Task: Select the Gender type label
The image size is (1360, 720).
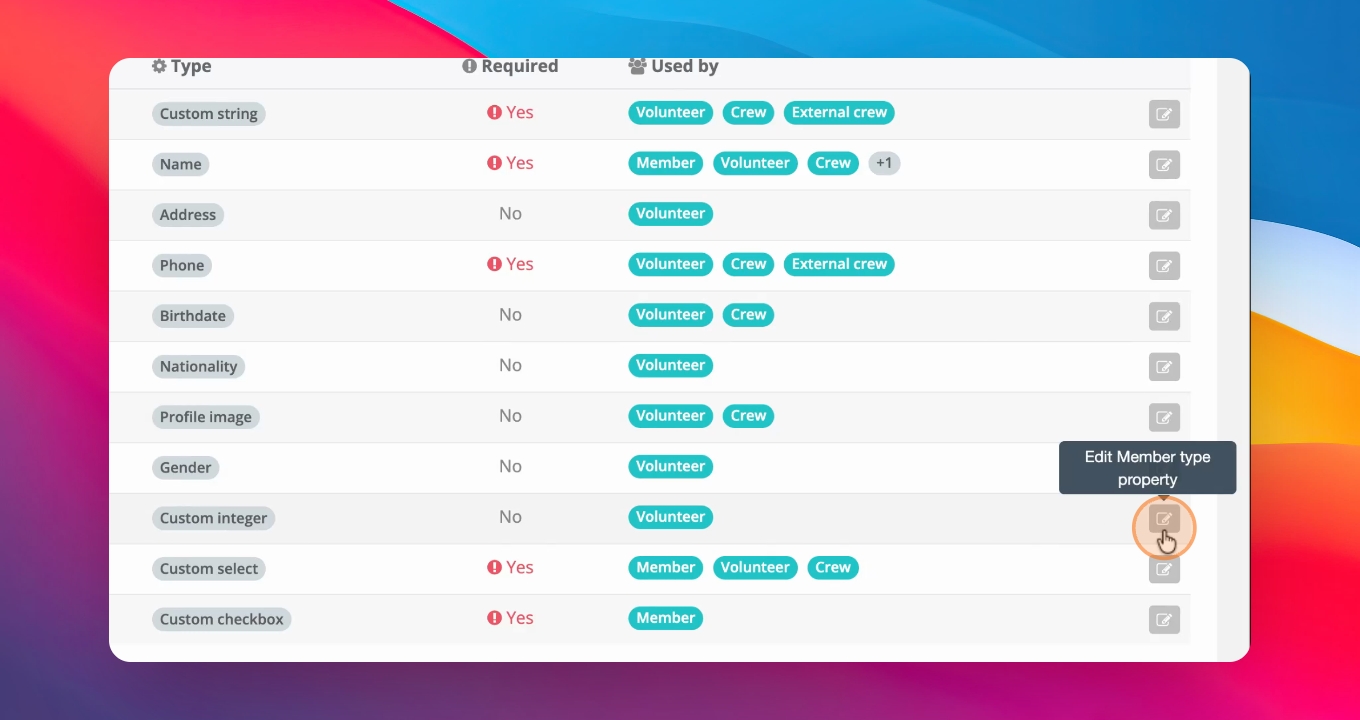Action: (186, 467)
